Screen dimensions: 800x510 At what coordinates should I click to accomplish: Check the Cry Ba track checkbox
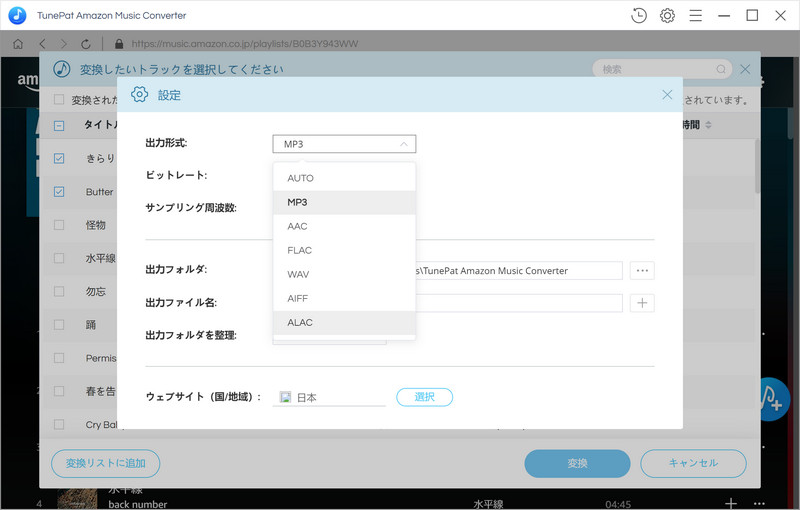[x=59, y=424]
